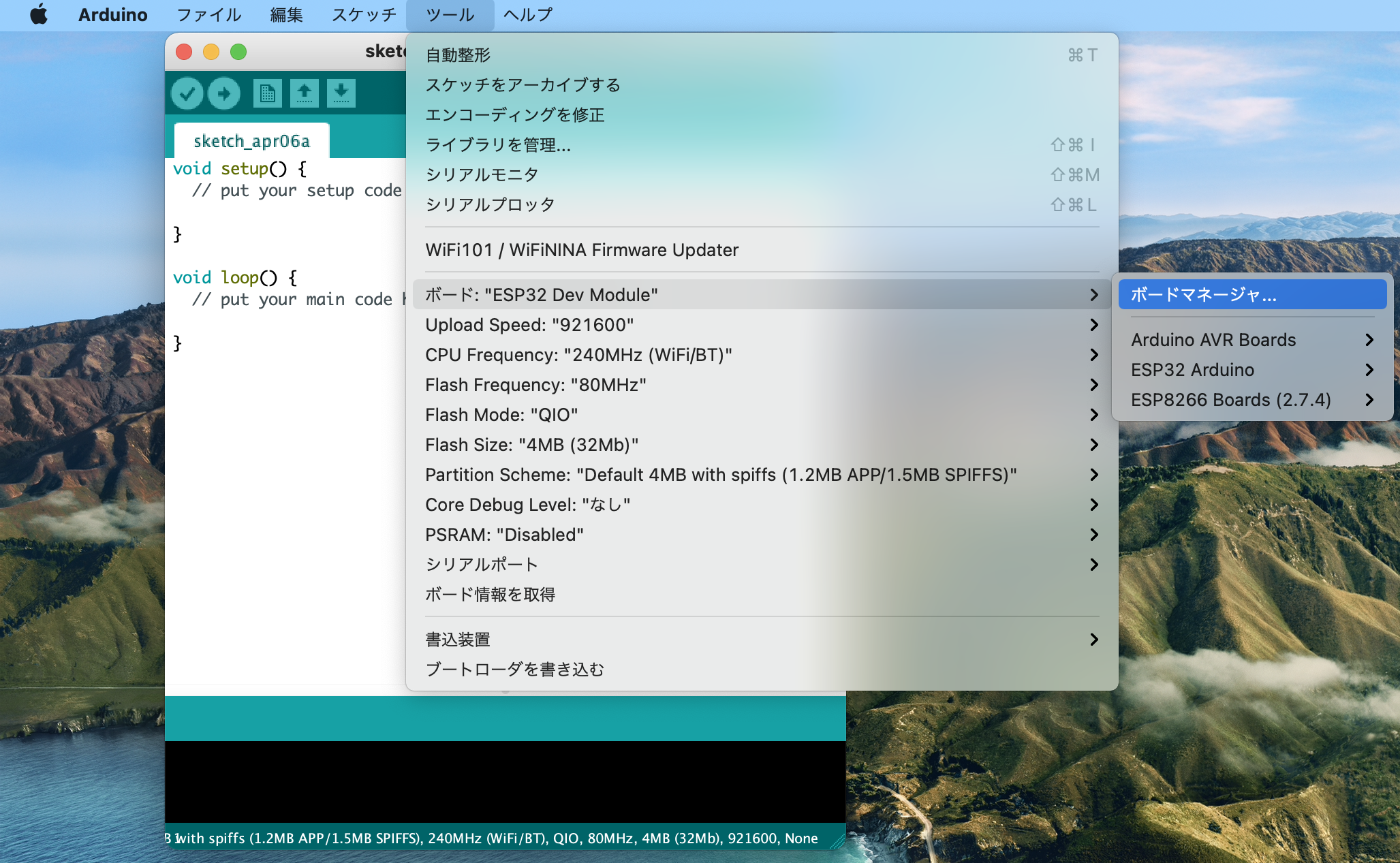Open the Arduino application menu

coord(112,14)
